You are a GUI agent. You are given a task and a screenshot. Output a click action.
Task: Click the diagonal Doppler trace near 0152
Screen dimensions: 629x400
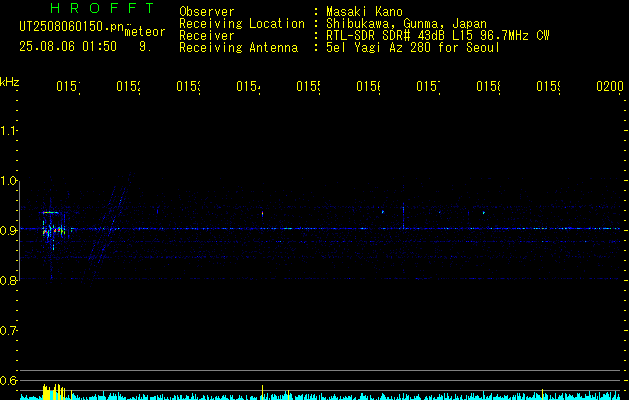tap(108, 229)
